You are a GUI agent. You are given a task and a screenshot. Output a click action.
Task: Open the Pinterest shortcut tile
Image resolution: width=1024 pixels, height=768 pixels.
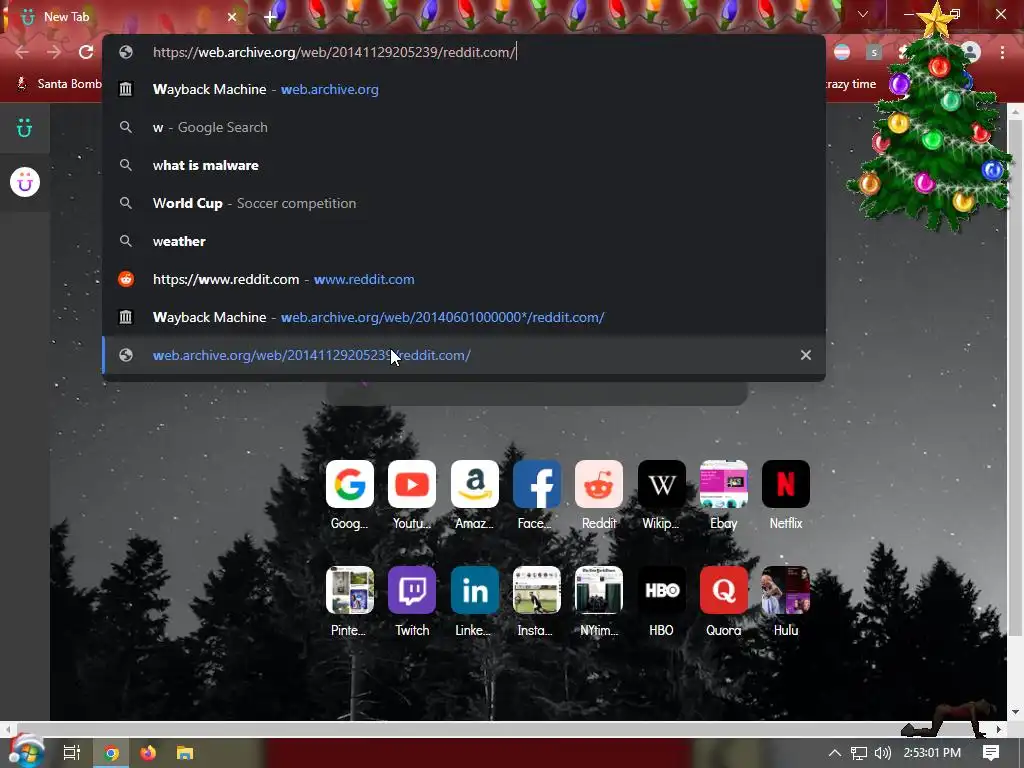tap(349, 590)
